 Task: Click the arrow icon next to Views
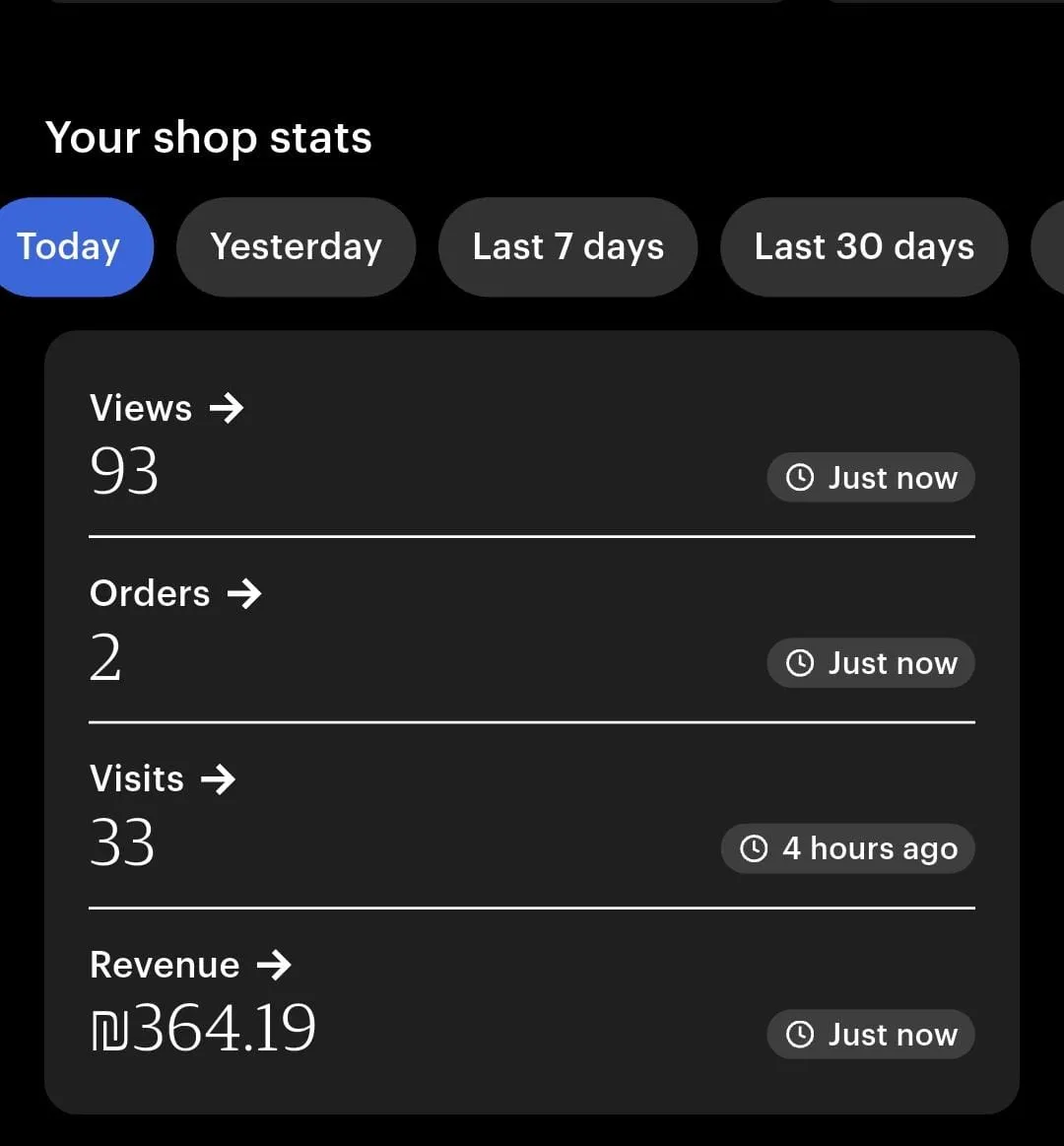click(x=227, y=408)
